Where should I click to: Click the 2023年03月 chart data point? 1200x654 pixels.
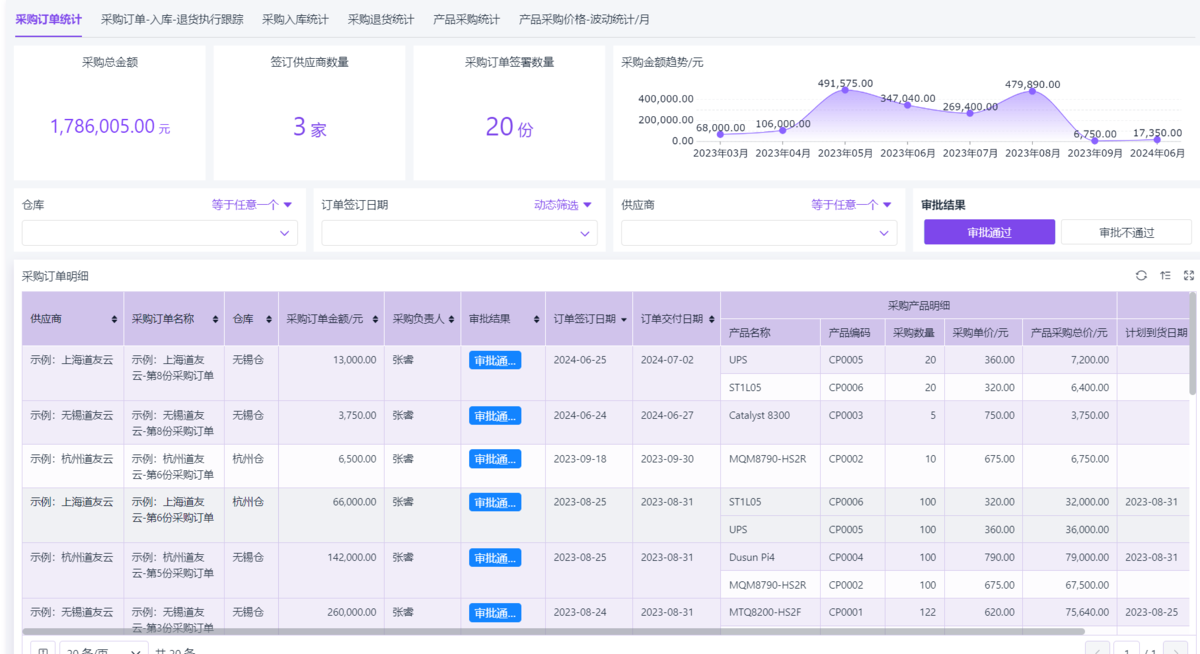tap(721, 134)
